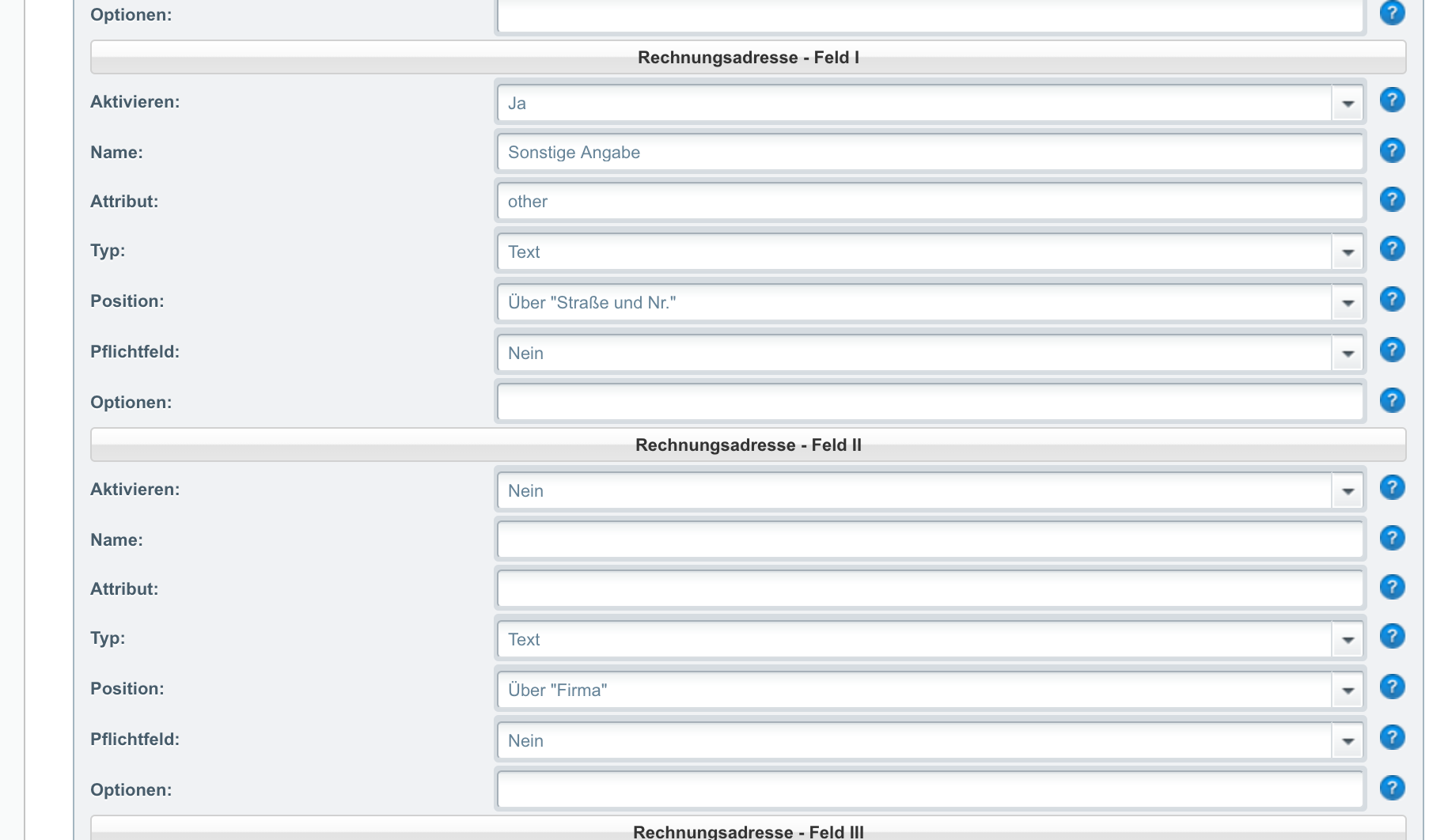The height and width of the screenshot is (840, 1448).
Task: Open Typ dropdown in Feld II
Action: [931, 639]
